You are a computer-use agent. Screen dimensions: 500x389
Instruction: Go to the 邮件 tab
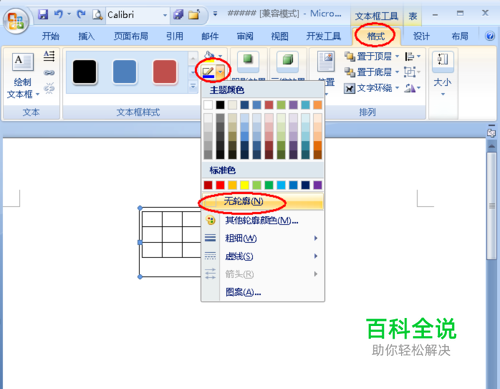tap(210, 36)
